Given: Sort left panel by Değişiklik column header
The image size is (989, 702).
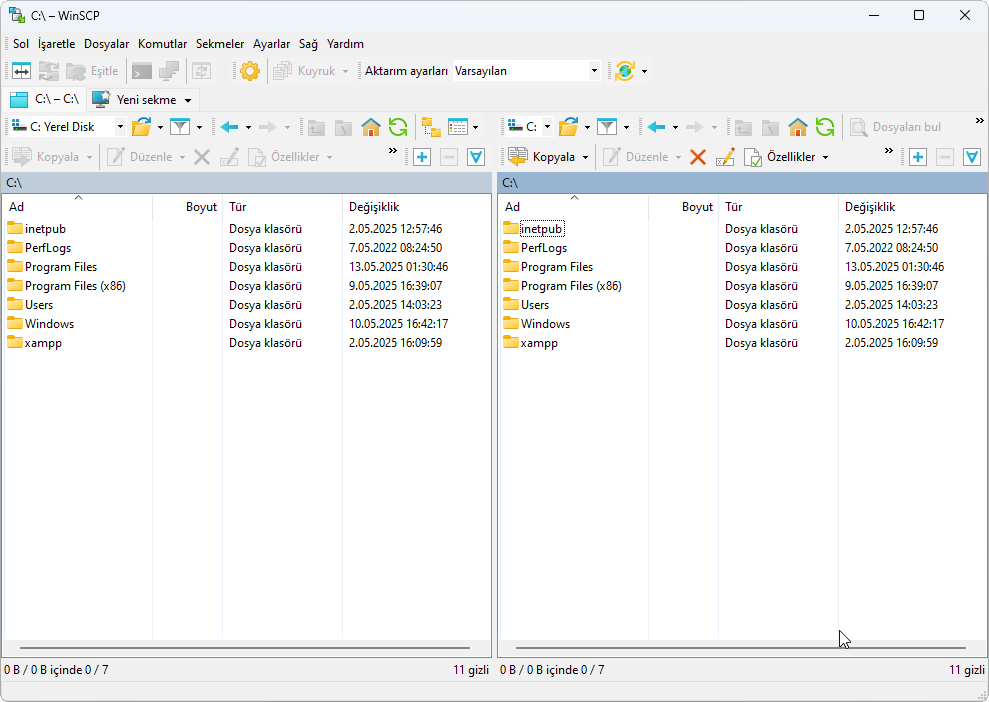Looking at the screenshot, I should tap(416, 207).
